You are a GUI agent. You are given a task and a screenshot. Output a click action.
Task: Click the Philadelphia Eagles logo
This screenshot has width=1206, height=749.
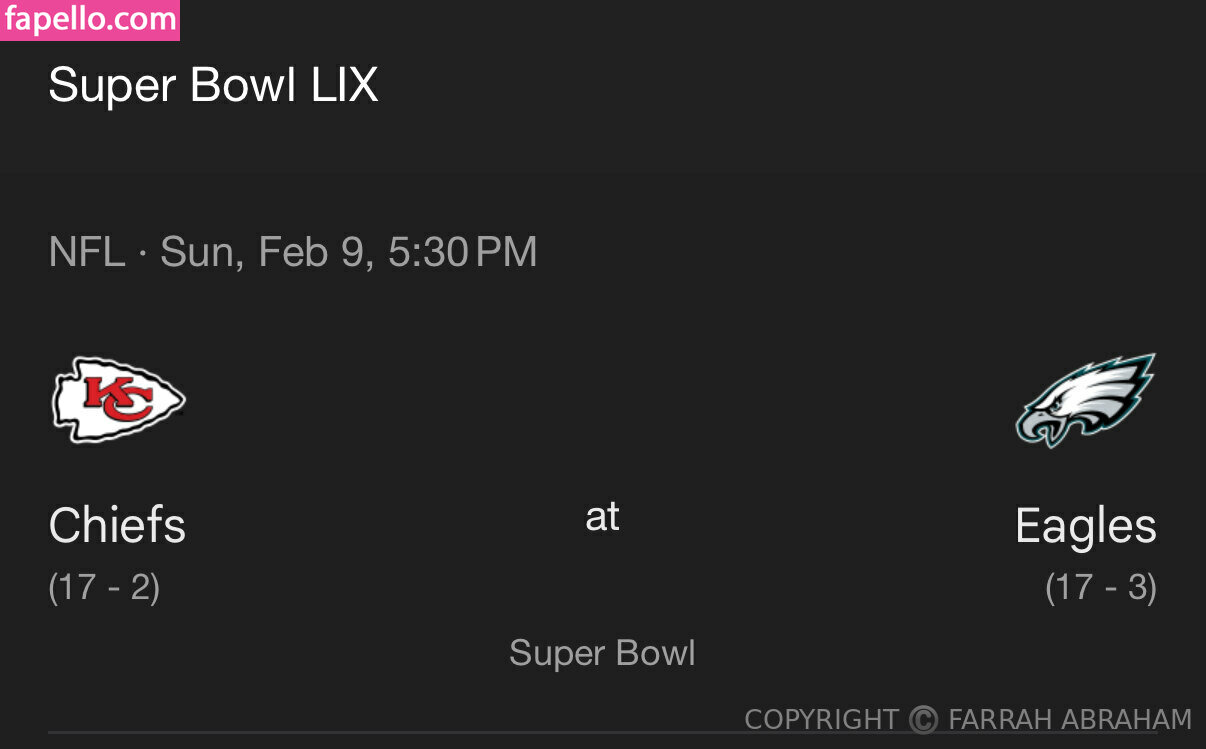(1086, 400)
